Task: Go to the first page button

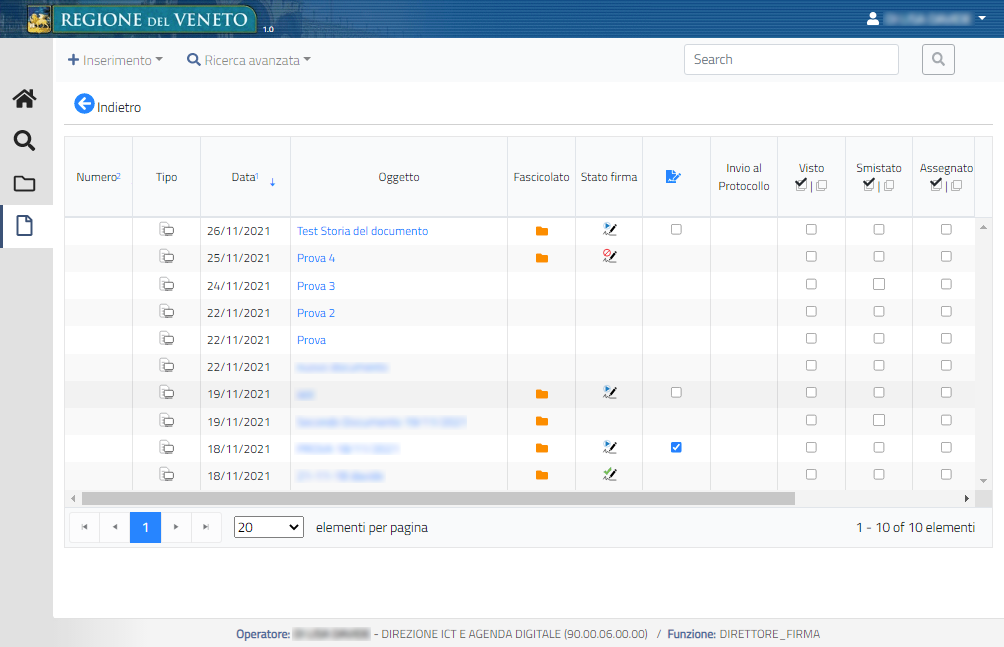Action: coord(85,527)
